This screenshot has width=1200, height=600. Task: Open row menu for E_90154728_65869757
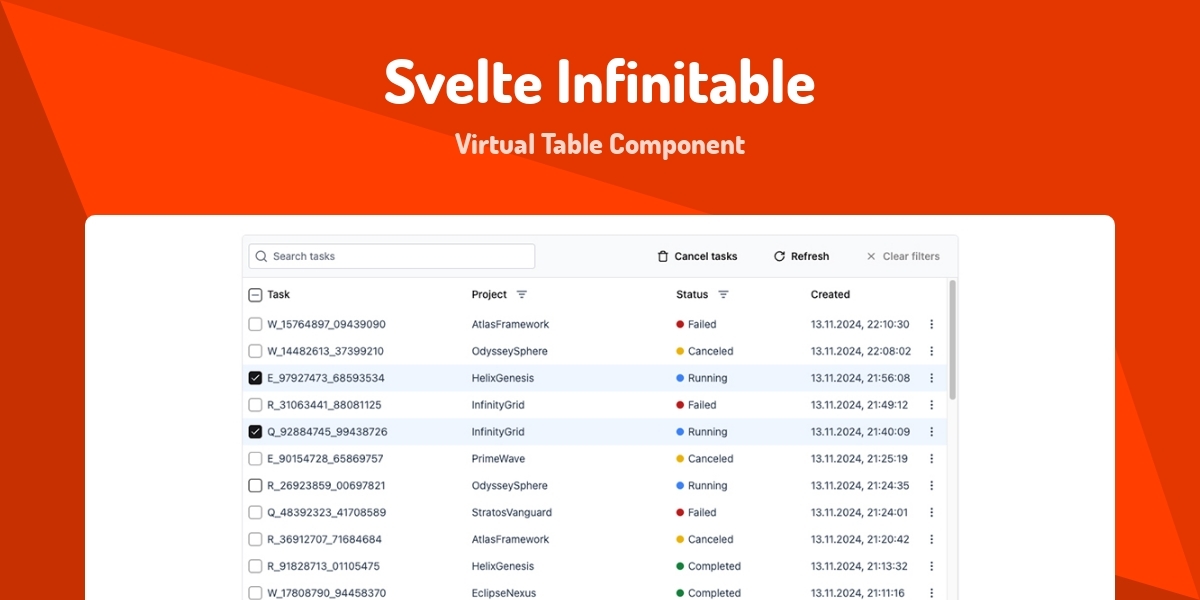931,459
